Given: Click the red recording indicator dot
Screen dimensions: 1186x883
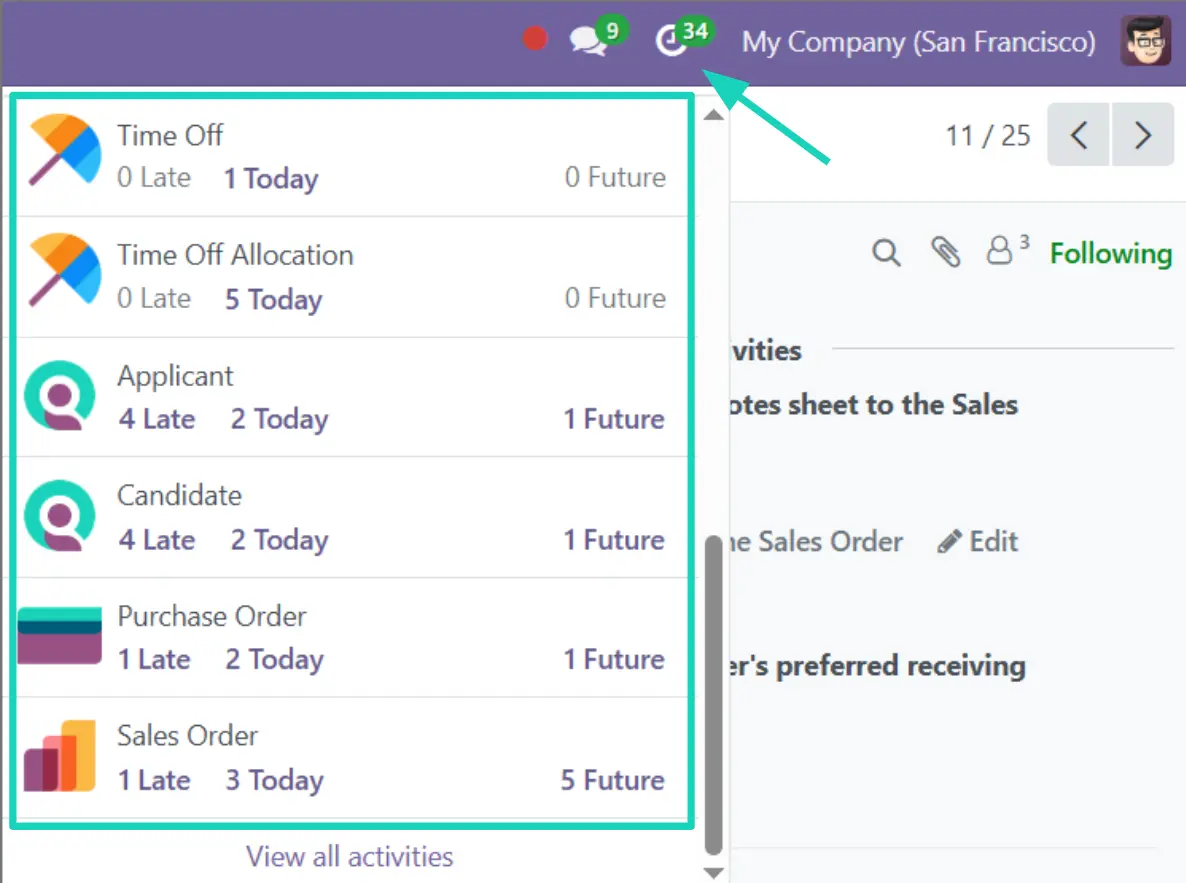Looking at the screenshot, I should [536, 39].
